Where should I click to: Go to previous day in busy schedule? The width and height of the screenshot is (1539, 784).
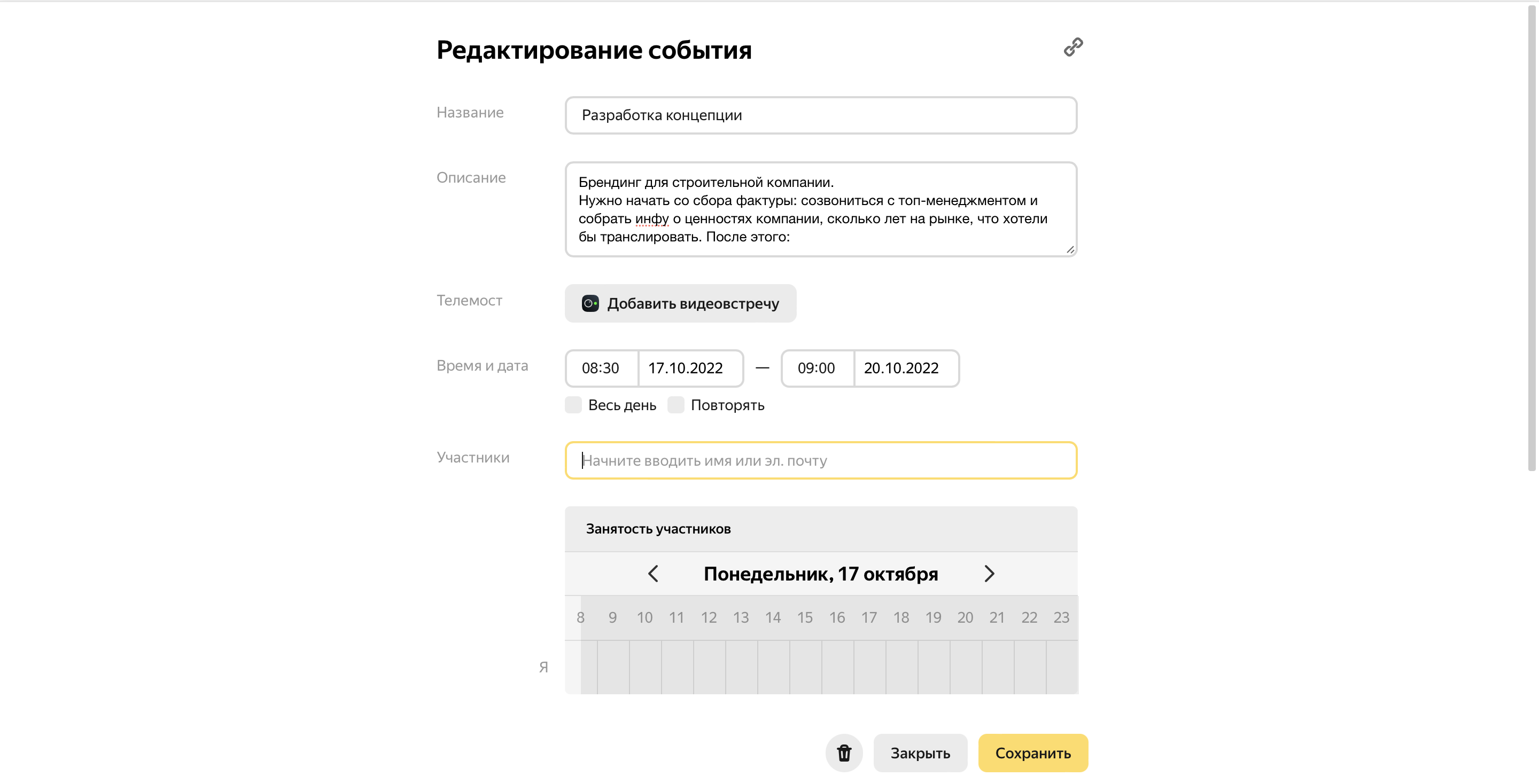click(653, 573)
